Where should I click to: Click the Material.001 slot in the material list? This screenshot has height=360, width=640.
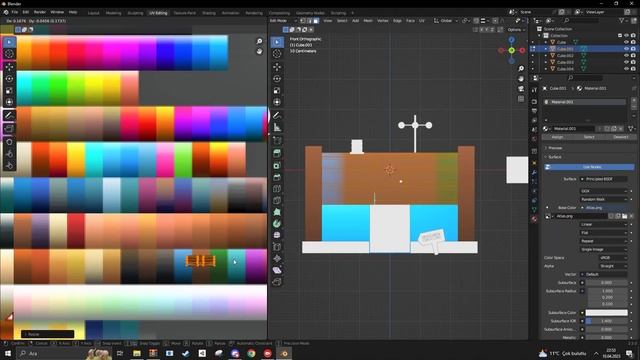click(x=584, y=102)
